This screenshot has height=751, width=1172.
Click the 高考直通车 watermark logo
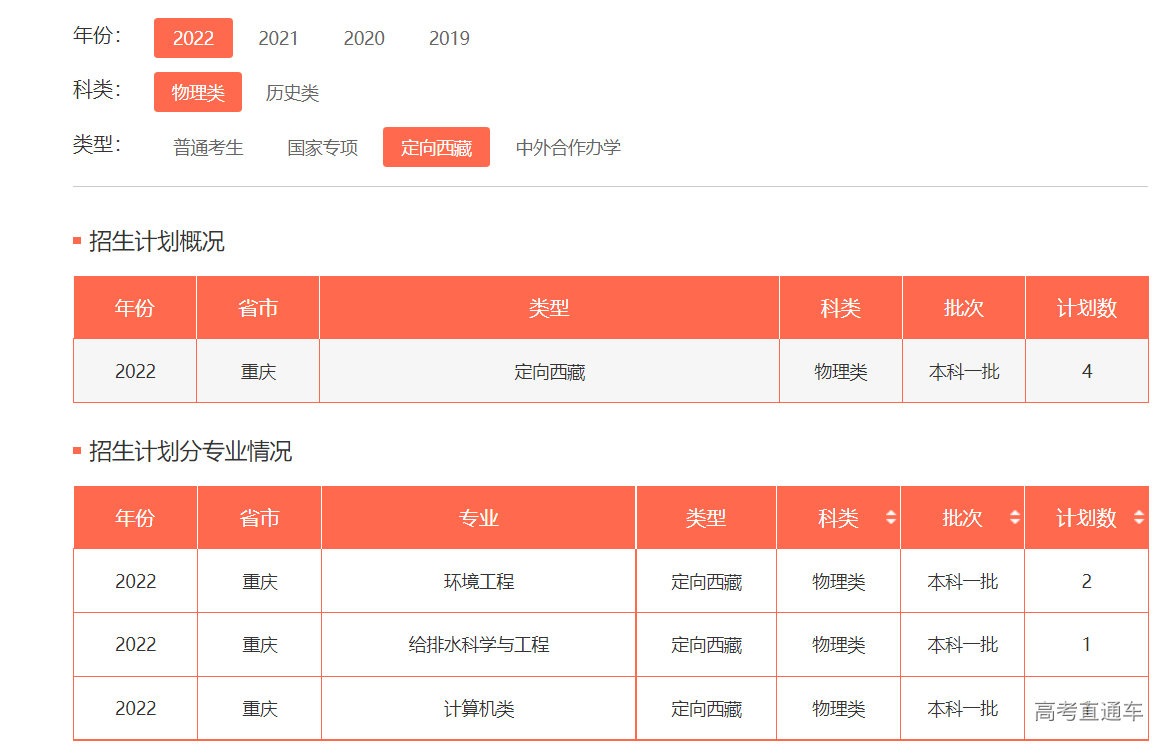tap(1088, 712)
